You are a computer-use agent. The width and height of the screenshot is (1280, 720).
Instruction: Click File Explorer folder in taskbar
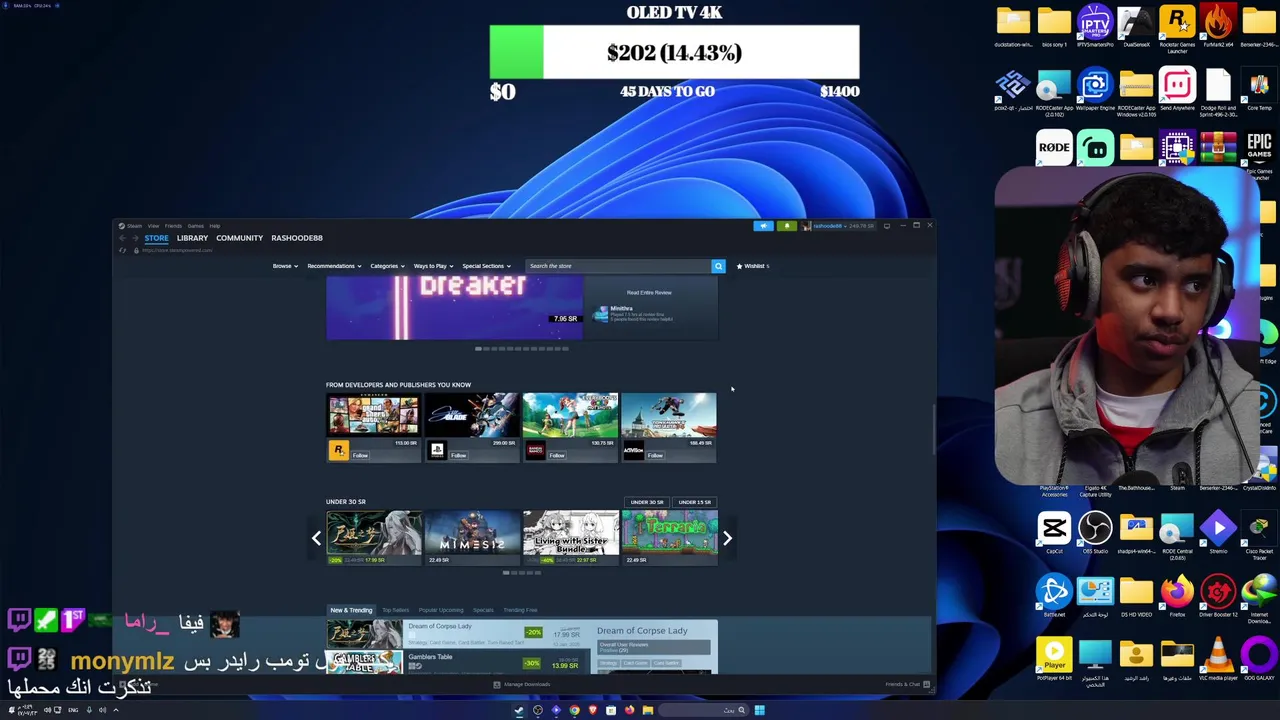(x=648, y=710)
